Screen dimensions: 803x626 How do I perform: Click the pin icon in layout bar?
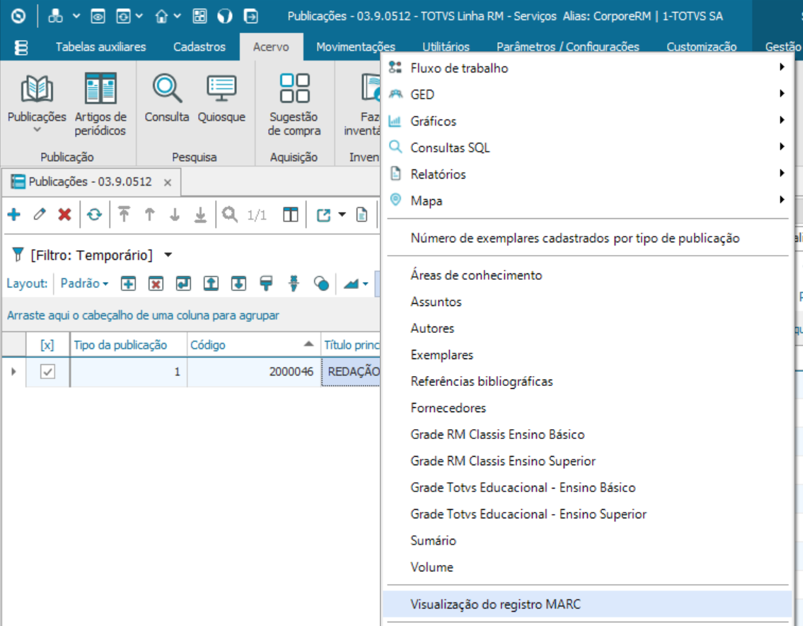tap(294, 283)
